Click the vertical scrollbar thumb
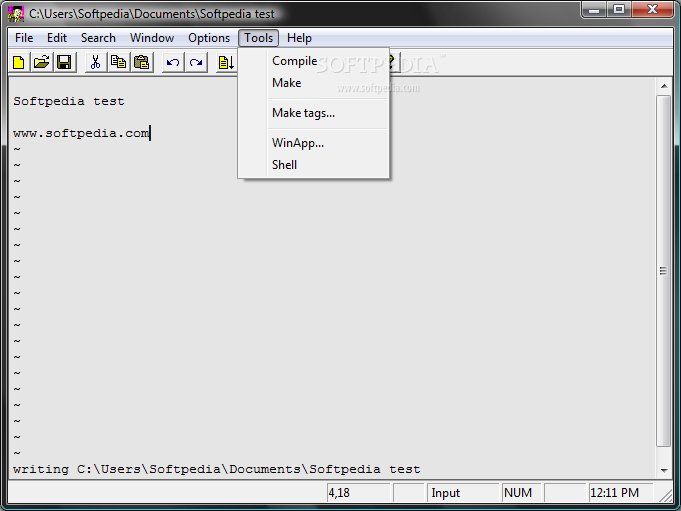681x511 pixels. click(664, 271)
